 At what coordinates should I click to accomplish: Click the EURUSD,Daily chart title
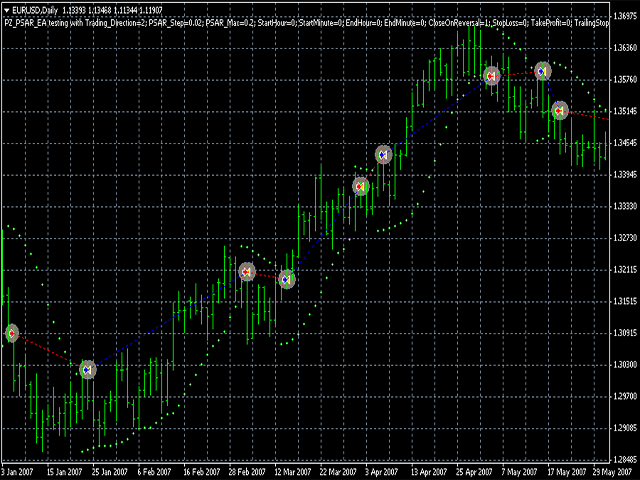[35, 10]
